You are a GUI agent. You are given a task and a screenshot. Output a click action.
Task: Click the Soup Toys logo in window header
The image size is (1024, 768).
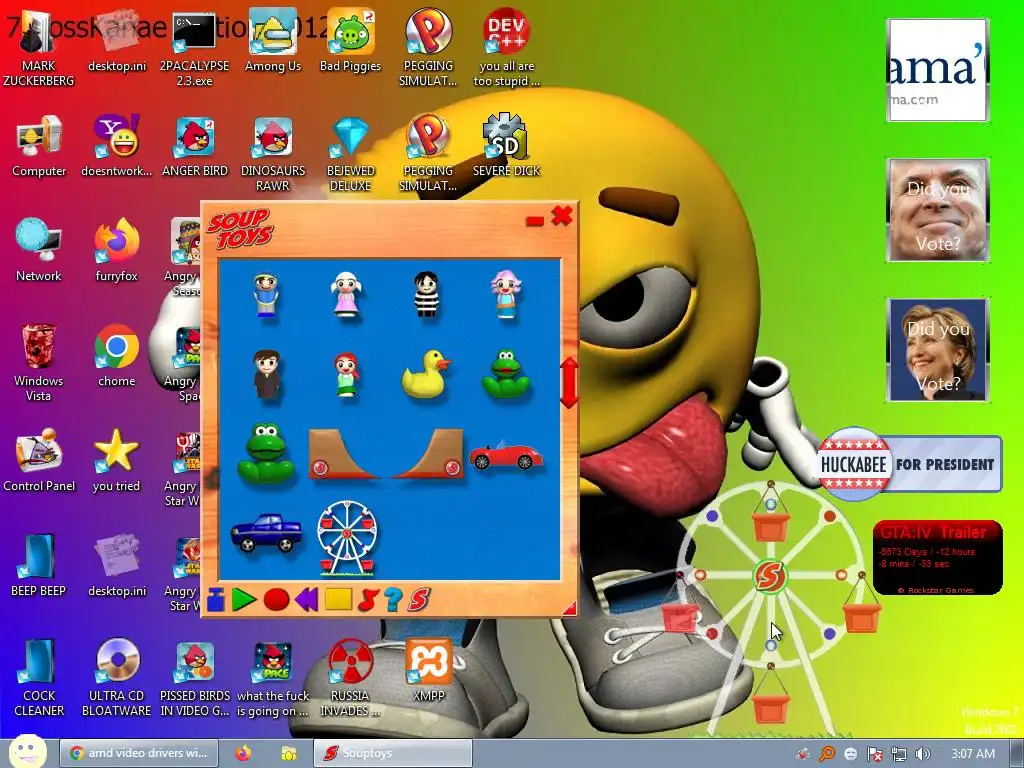point(240,229)
